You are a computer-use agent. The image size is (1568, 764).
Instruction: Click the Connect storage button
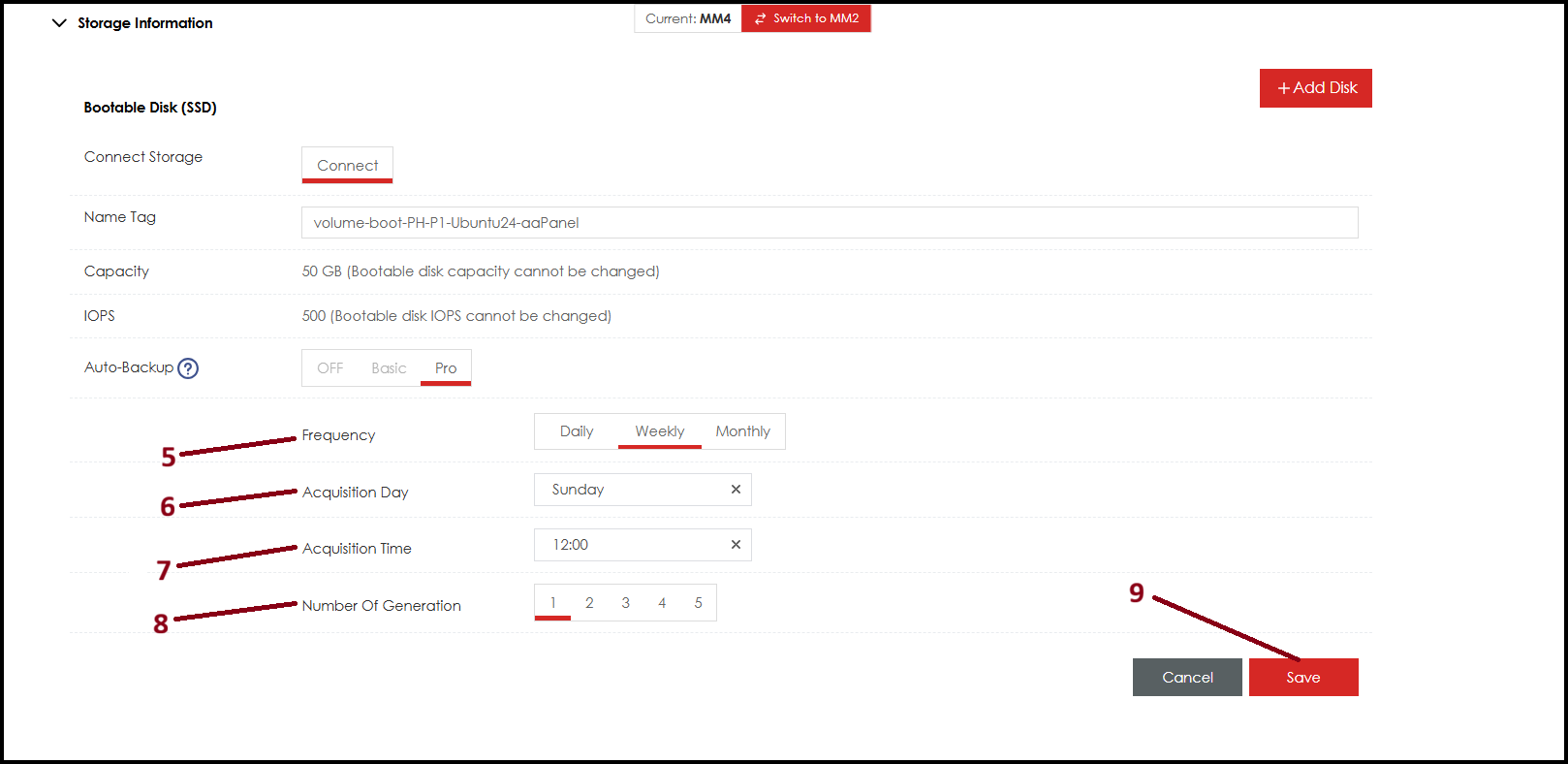click(348, 165)
